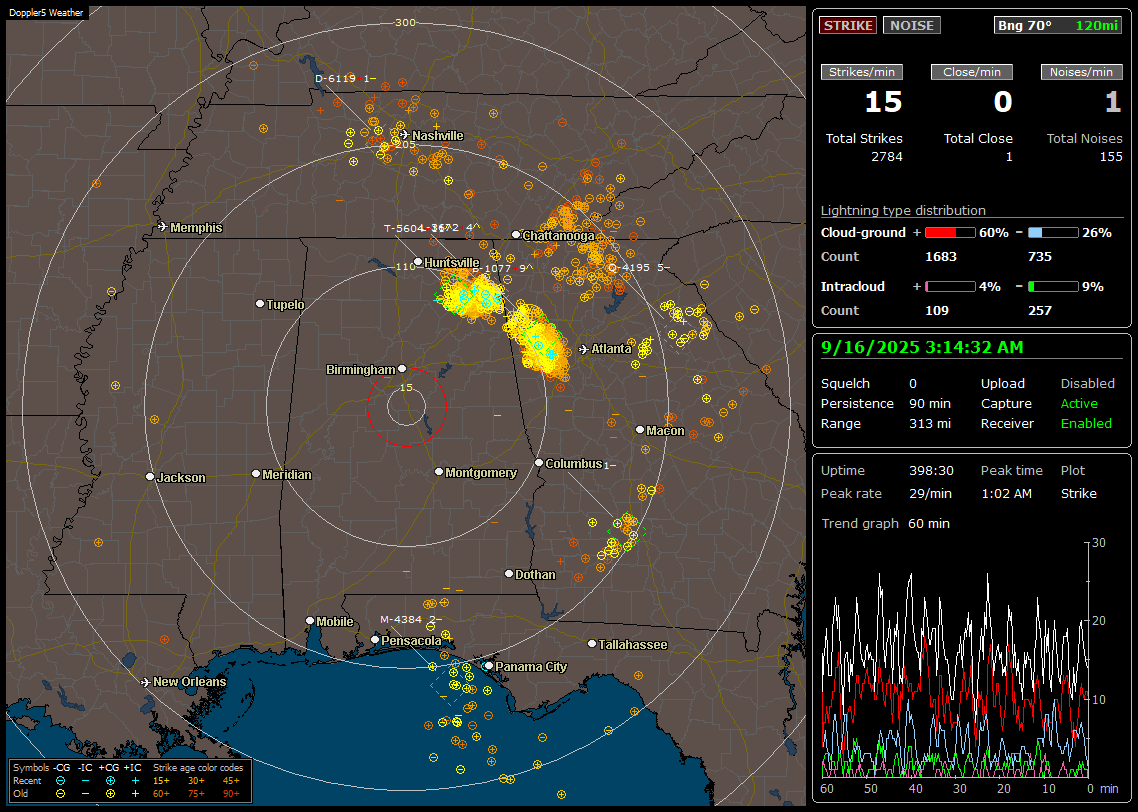
Task: Click the NOISE indicator
Action: [x=912, y=25]
